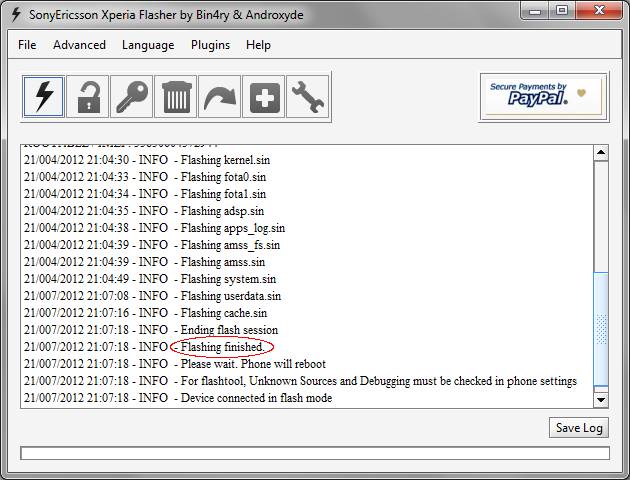Open the Language menu
Viewport: 630px width, 480px height.
[148, 45]
